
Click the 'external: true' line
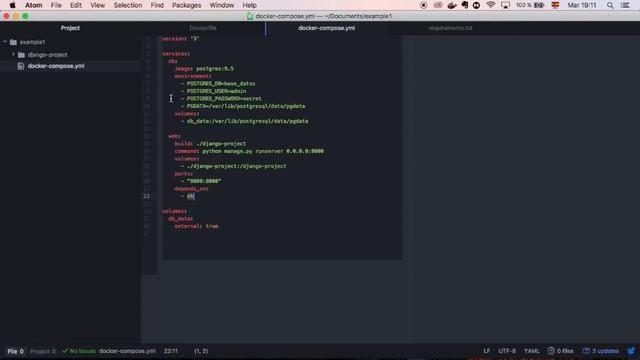coord(196,226)
